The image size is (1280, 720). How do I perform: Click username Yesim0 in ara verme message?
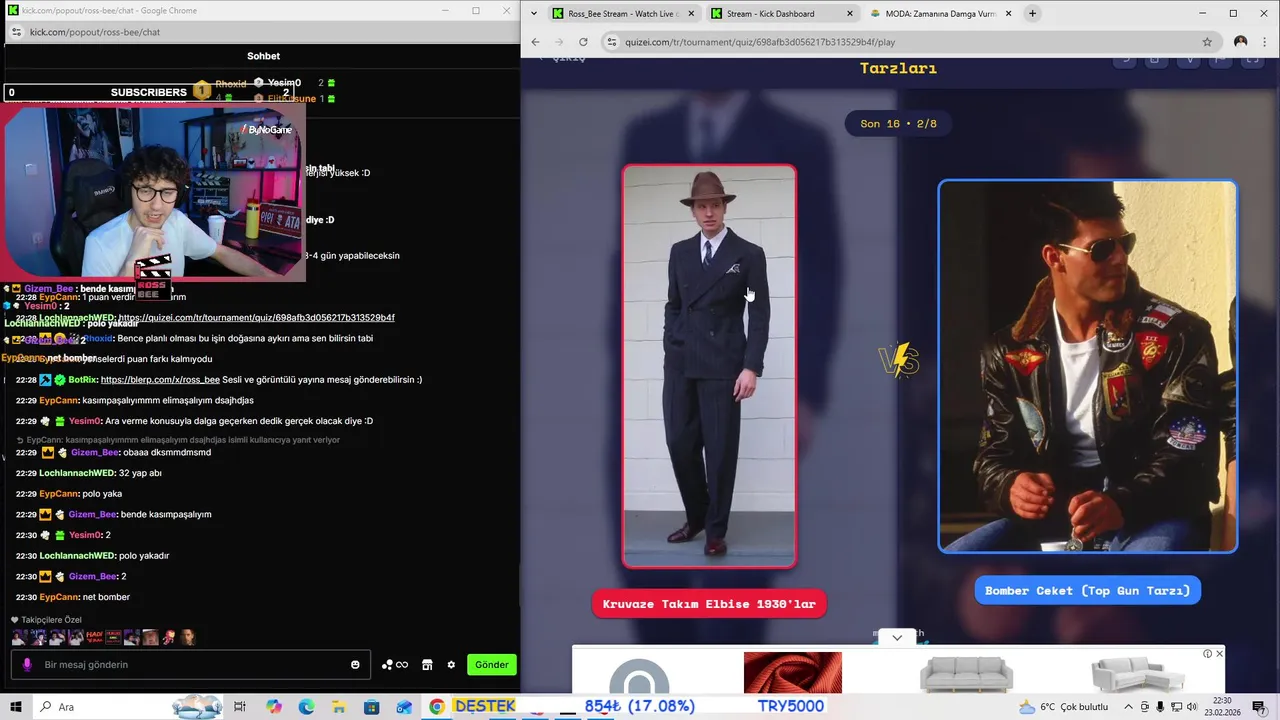pos(85,421)
